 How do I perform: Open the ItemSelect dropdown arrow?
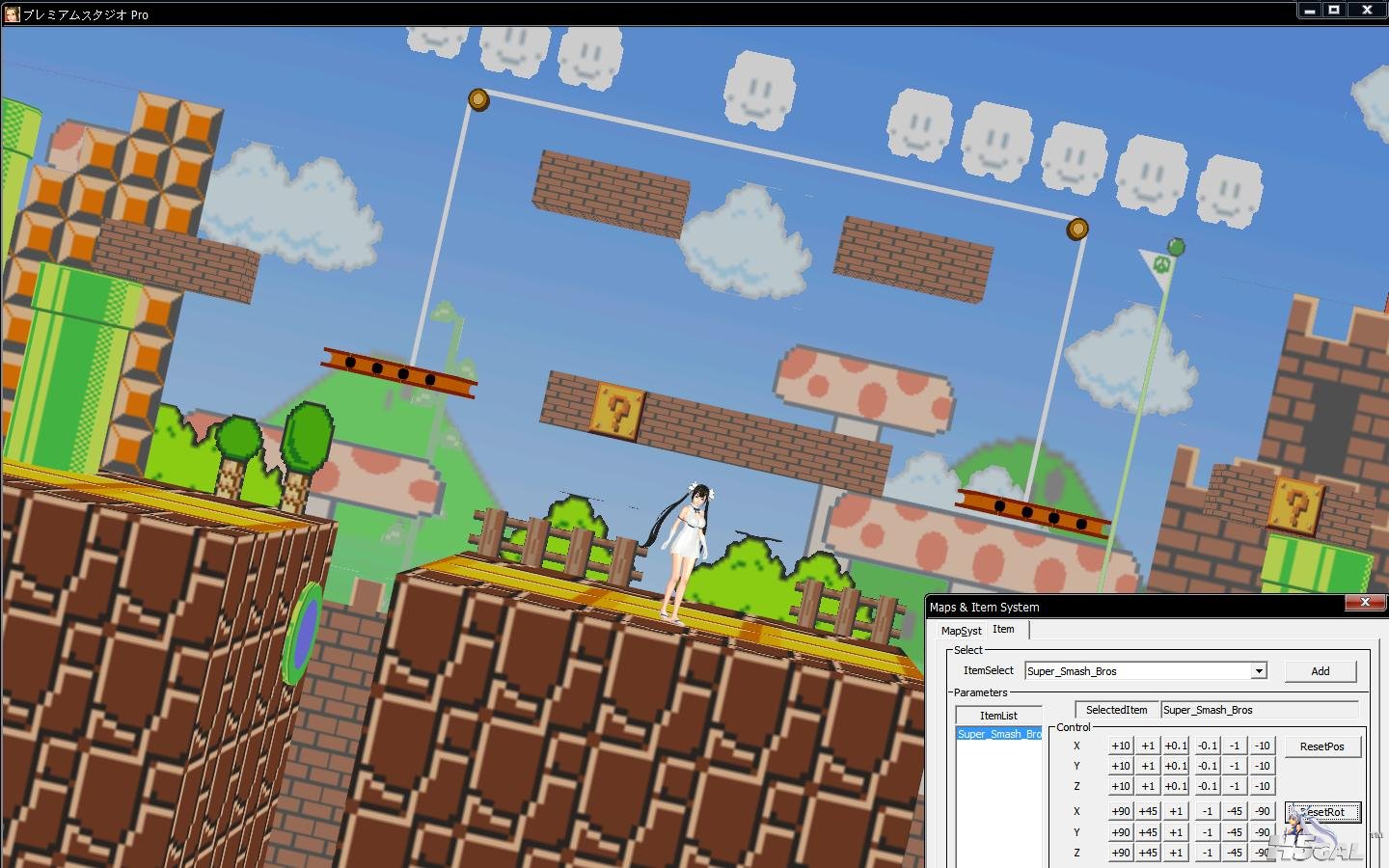1259,671
